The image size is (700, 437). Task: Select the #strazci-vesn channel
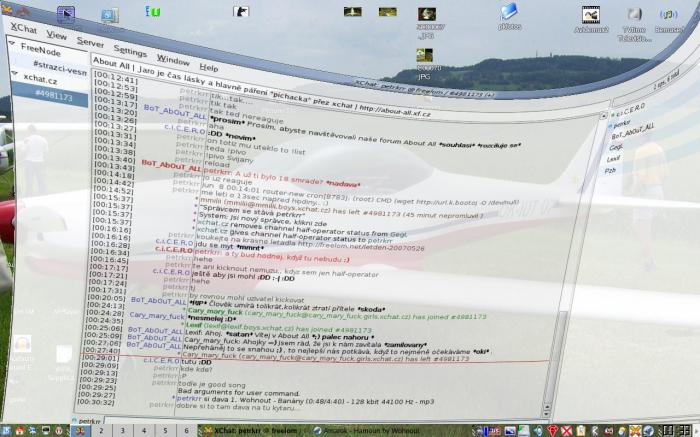[59, 67]
